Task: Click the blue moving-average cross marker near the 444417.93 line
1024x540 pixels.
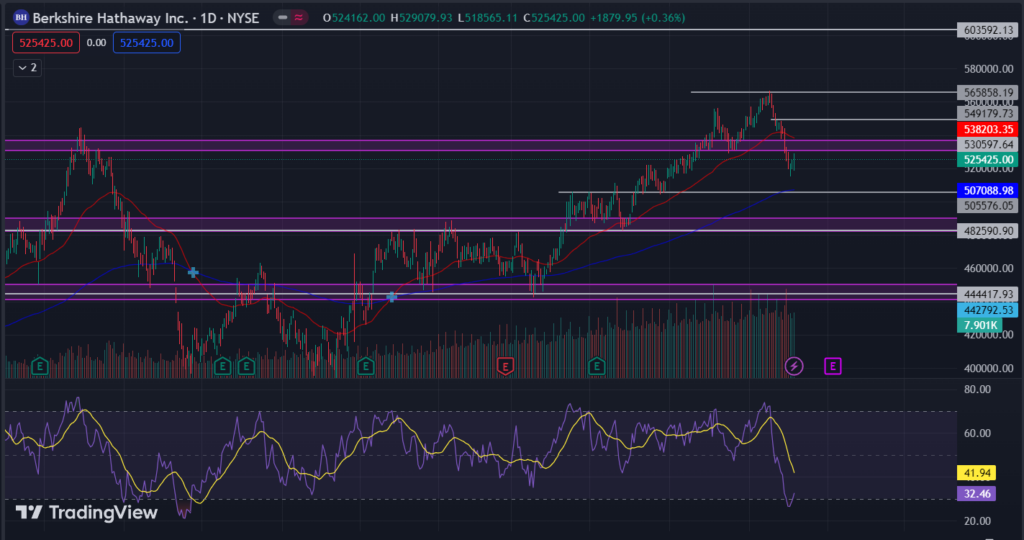Action: coord(392,297)
